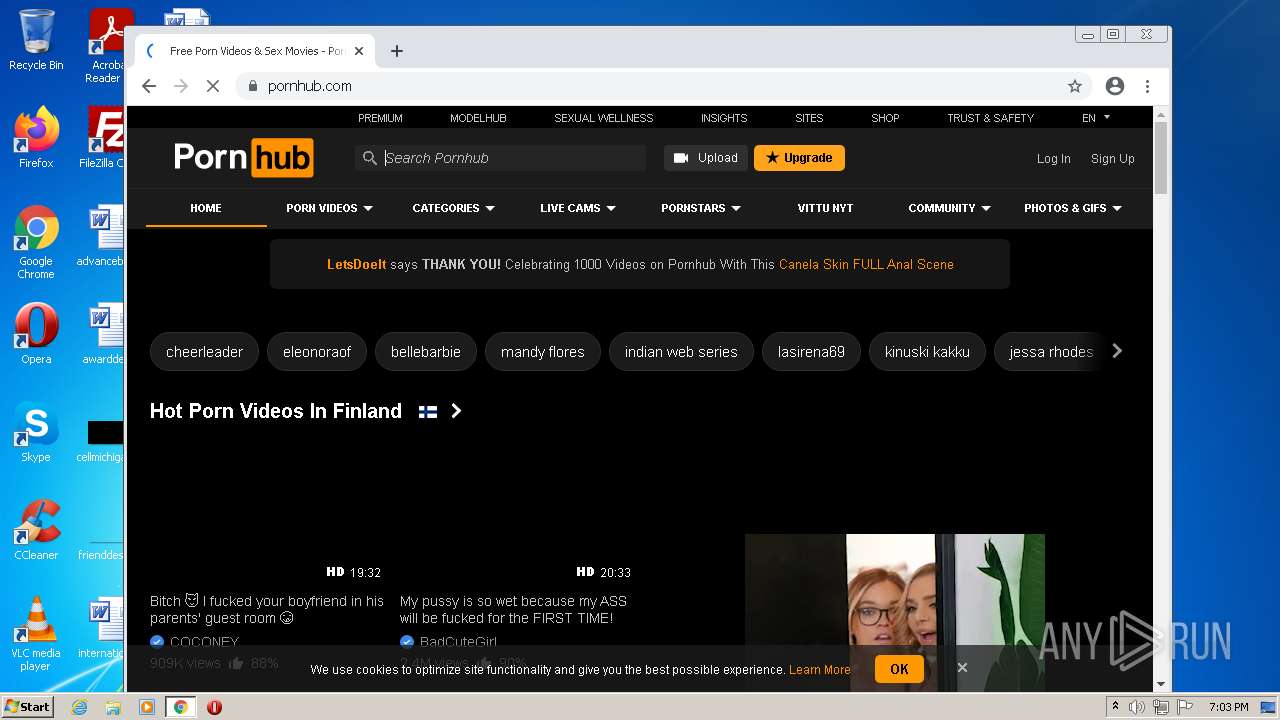This screenshot has height=720, width=1280.
Task: Open Chrome's three-dot menu
Action: 1147,86
